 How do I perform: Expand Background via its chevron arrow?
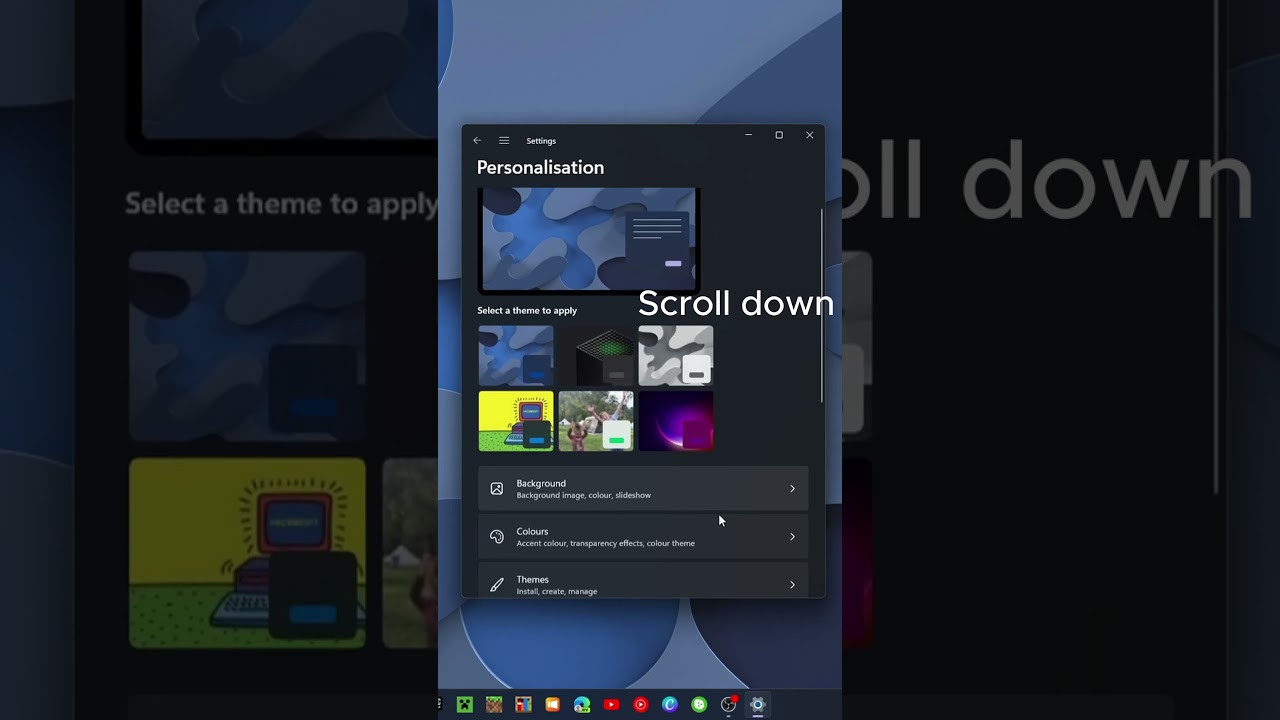tap(792, 489)
